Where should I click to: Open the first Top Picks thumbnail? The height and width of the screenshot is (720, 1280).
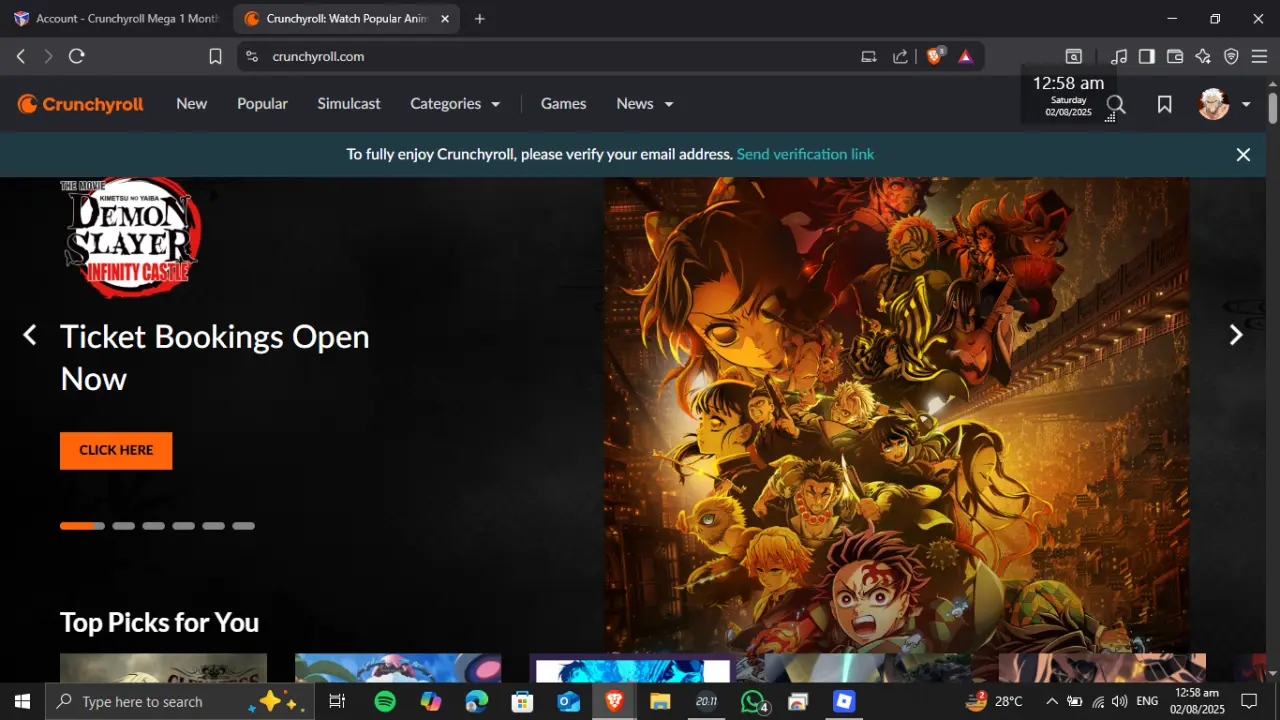[x=163, y=667]
